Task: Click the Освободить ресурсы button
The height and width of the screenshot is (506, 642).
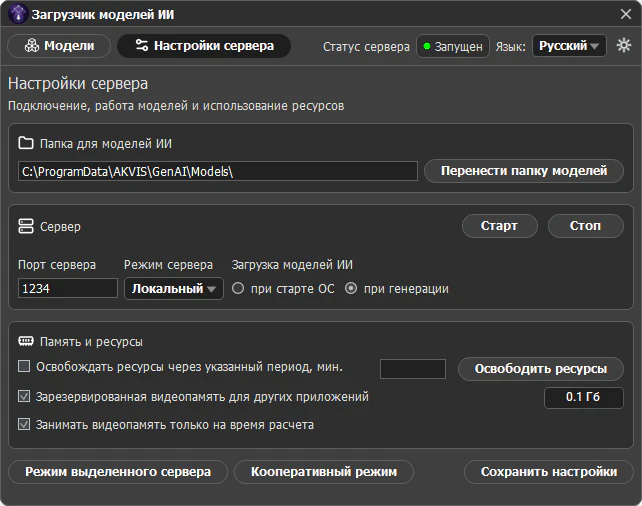Action: [540, 369]
